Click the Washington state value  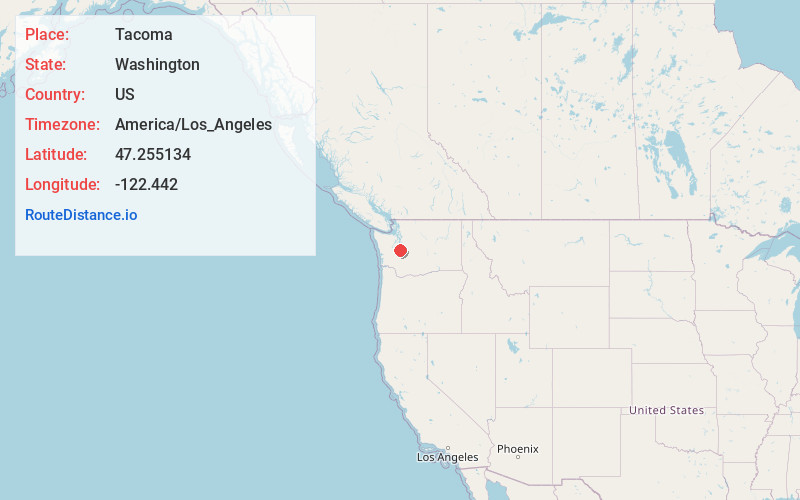coord(157,65)
